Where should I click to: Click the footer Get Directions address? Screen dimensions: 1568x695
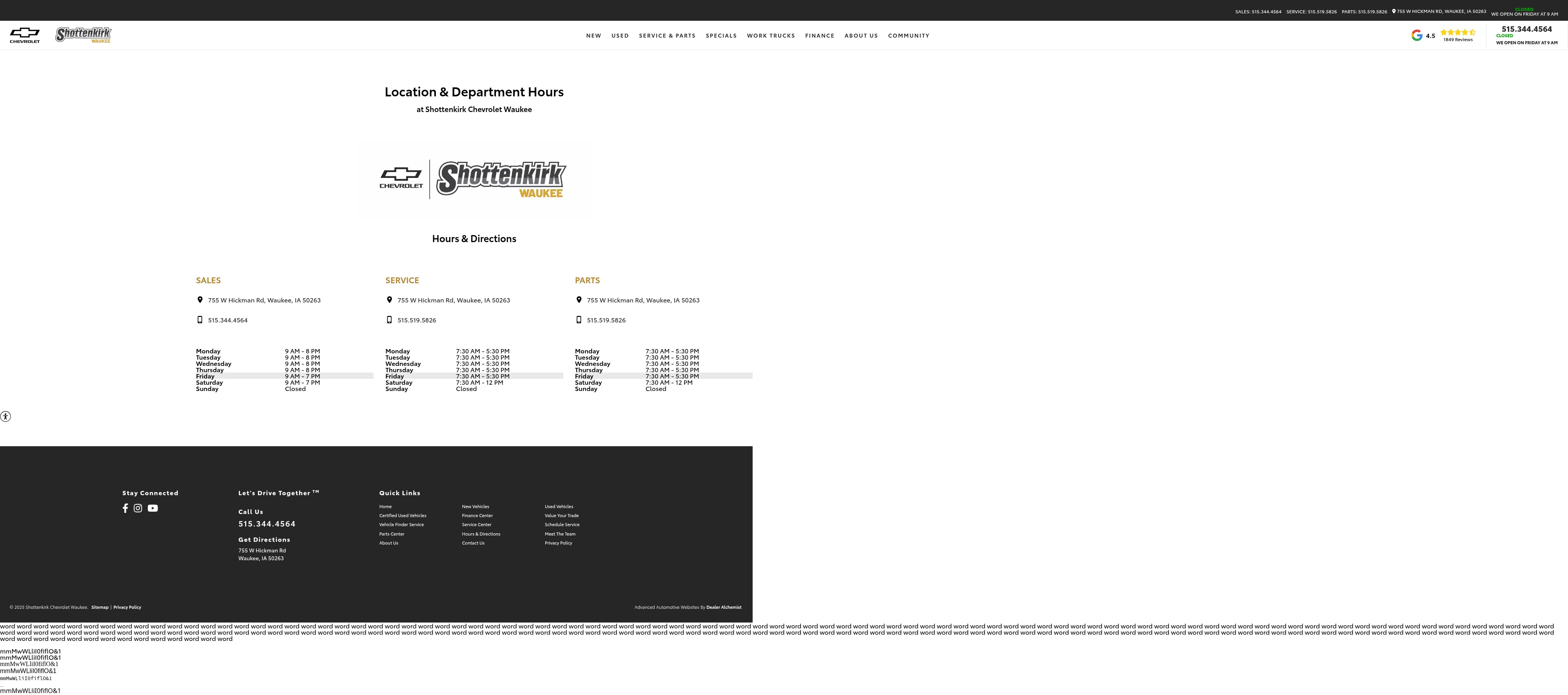(262, 554)
